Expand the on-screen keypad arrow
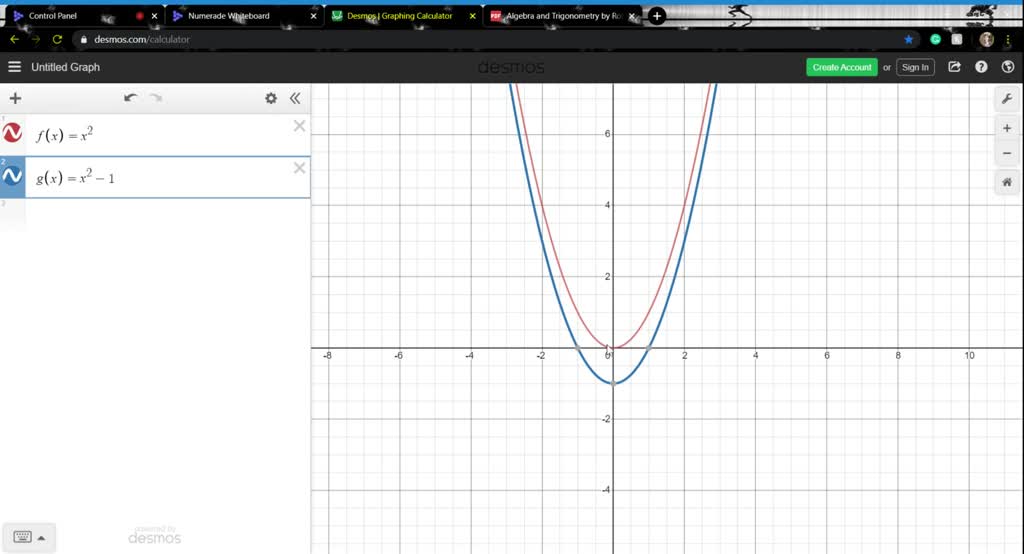This screenshot has width=1024, height=554. pos(41,537)
